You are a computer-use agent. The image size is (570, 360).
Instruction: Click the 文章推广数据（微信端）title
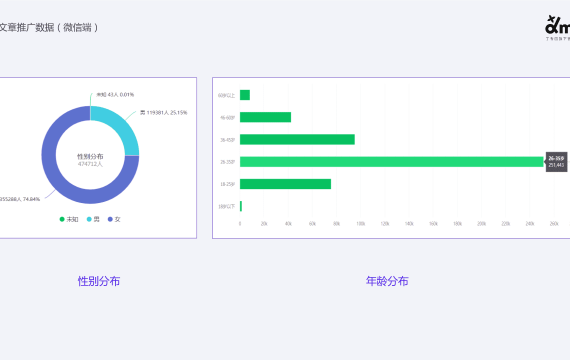click(49, 28)
